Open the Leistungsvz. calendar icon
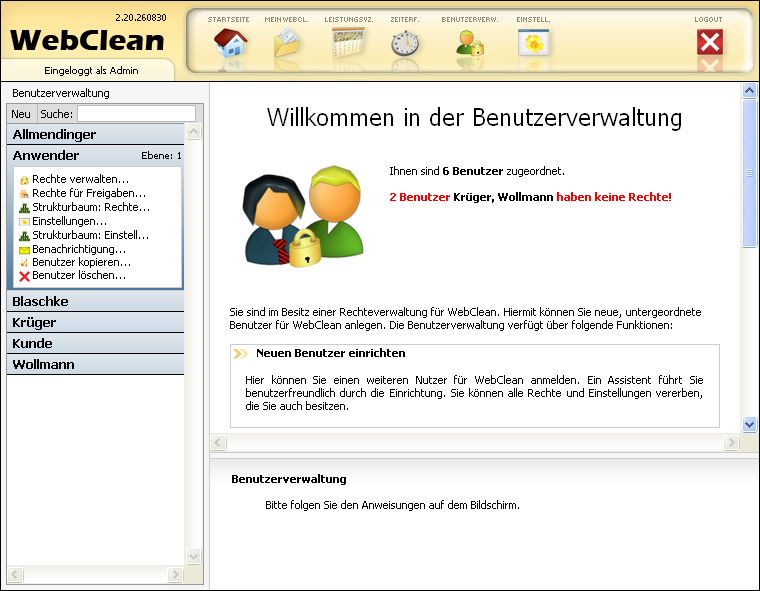Image resolution: width=760 pixels, height=591 pixels. click(x=348, y=42)
